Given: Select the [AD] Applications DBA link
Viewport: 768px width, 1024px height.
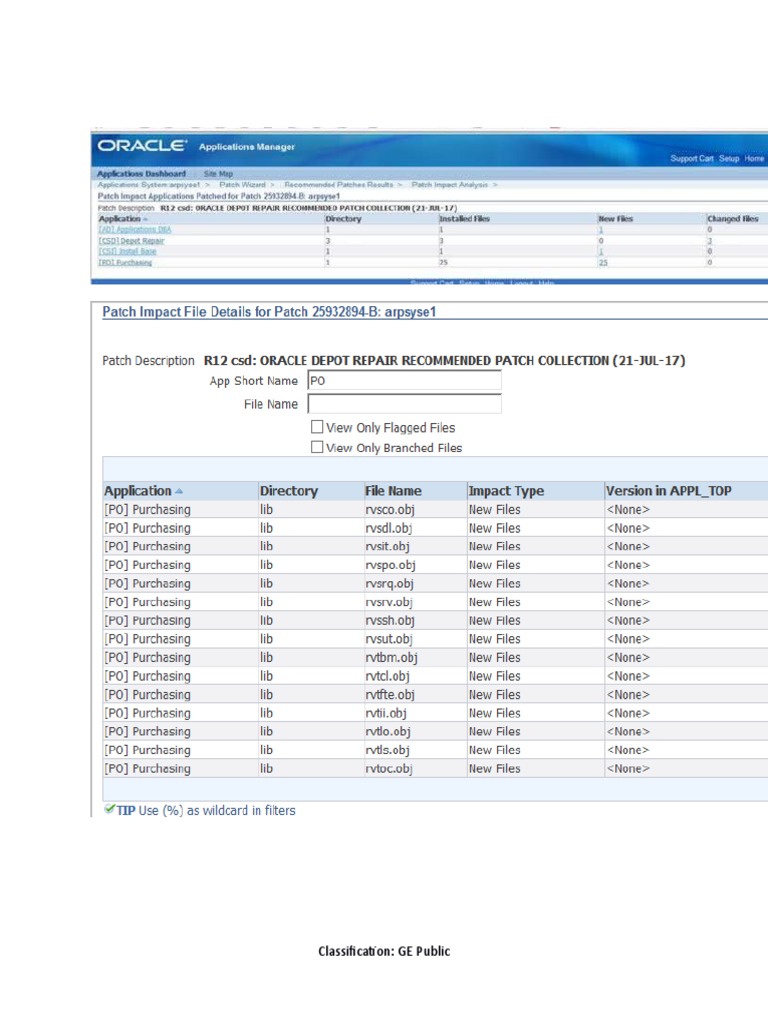Looking at the screenshot, I should pyautogui.click(x=128, y=229).
